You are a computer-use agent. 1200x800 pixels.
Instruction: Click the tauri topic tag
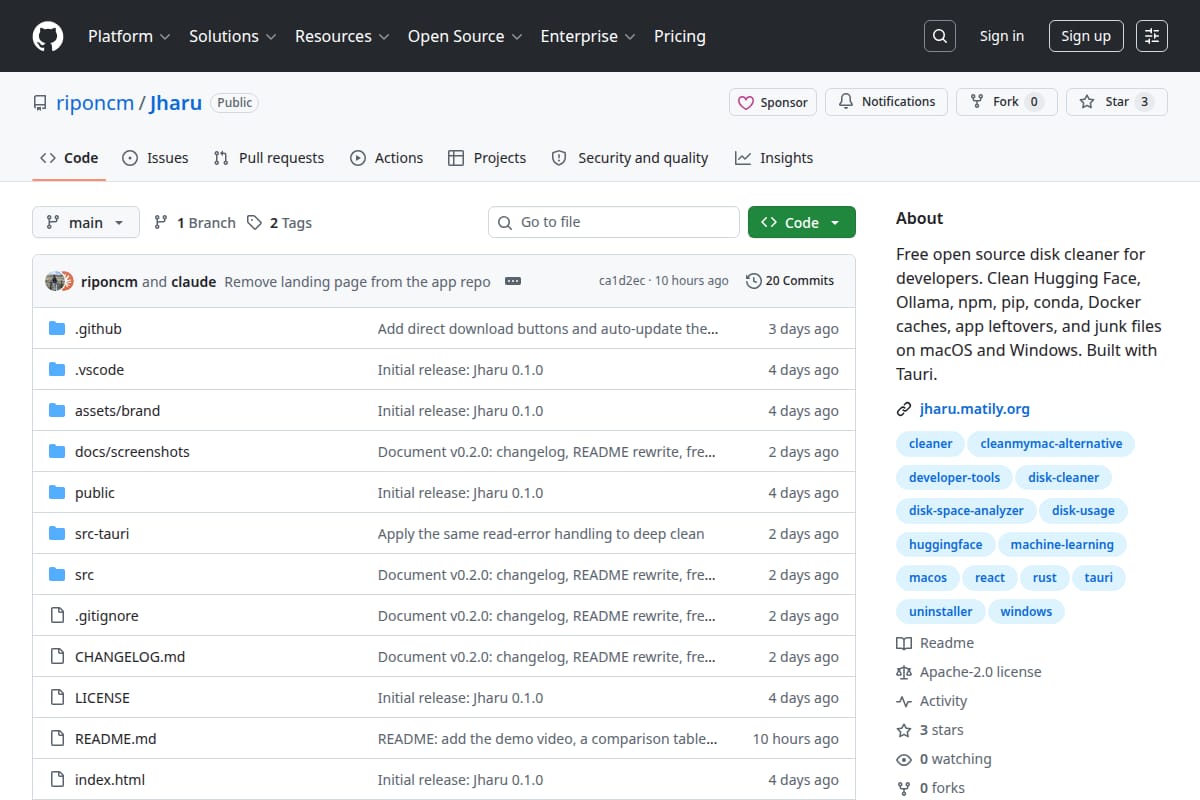pos(1099,578)
